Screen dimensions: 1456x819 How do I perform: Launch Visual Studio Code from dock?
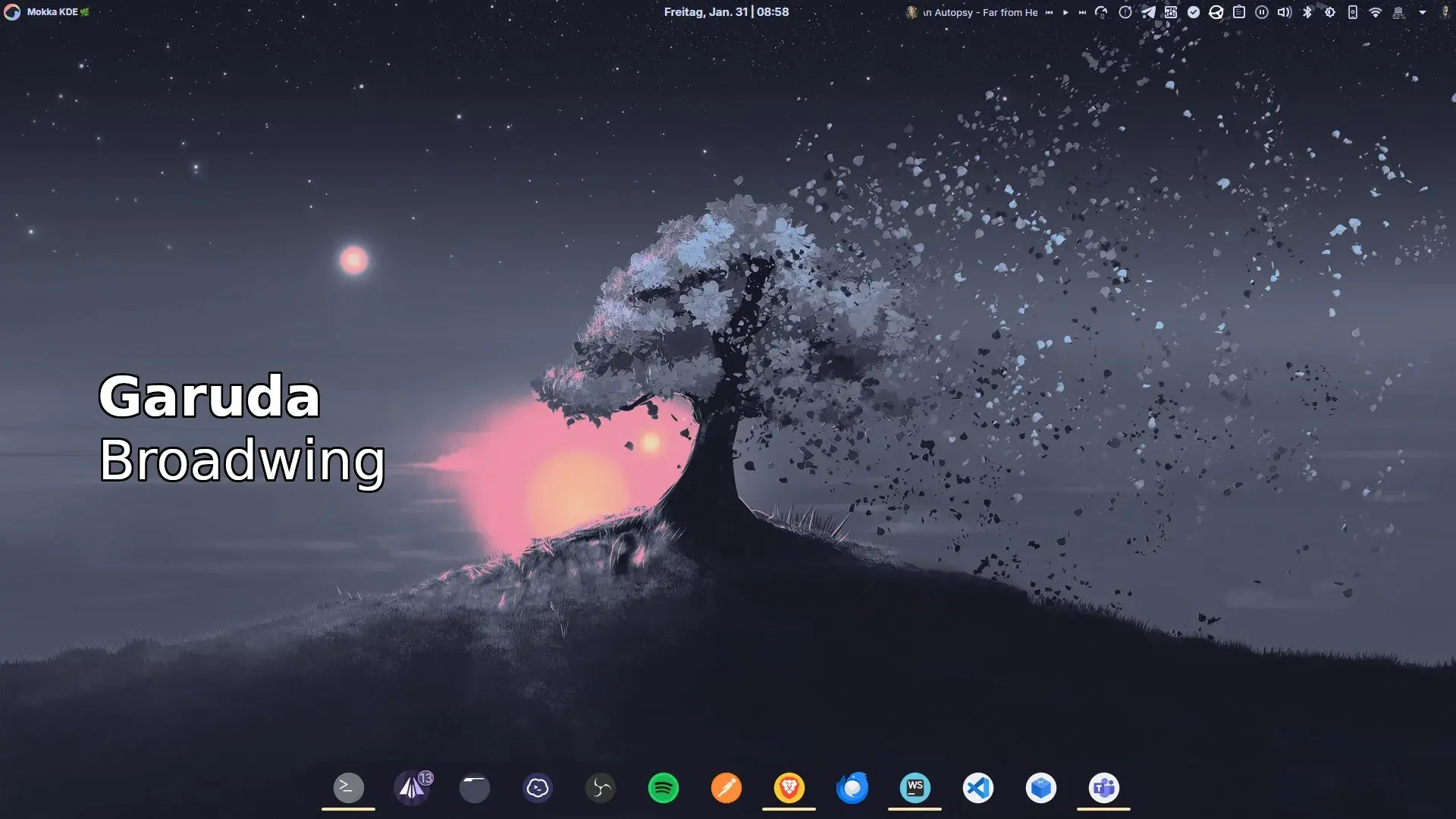[978, 788]
